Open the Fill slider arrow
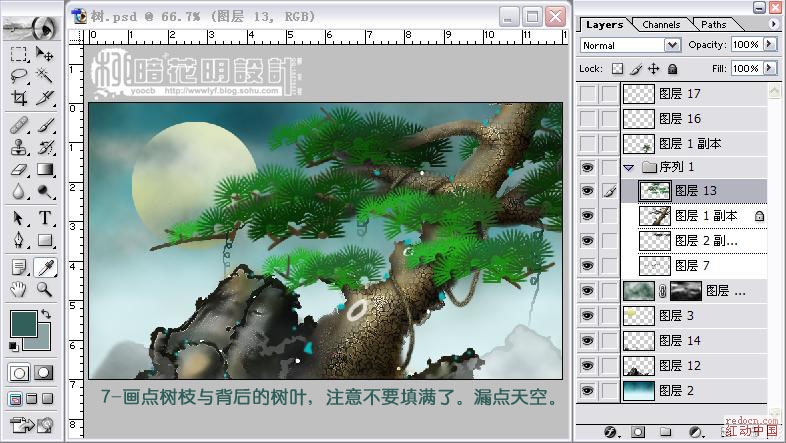This screenshot has height=443, width=786. point(769,68)
